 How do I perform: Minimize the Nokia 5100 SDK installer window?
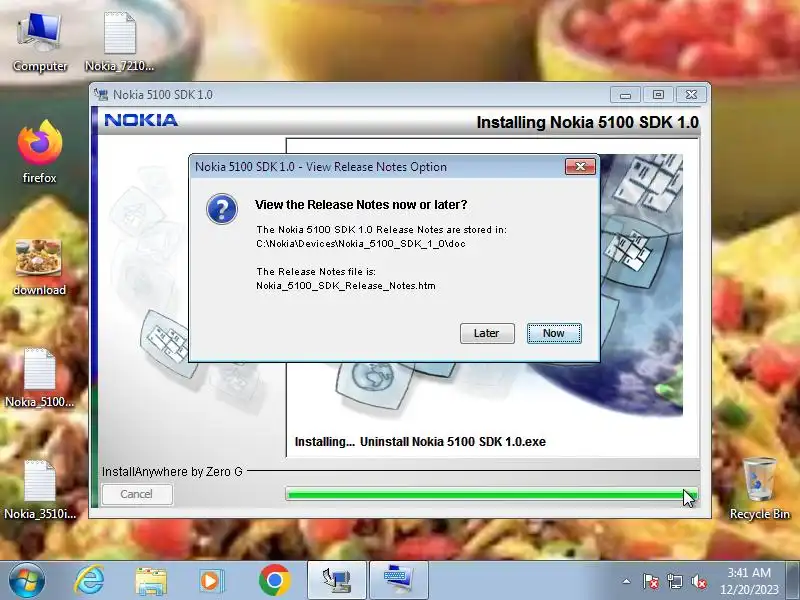625,95
